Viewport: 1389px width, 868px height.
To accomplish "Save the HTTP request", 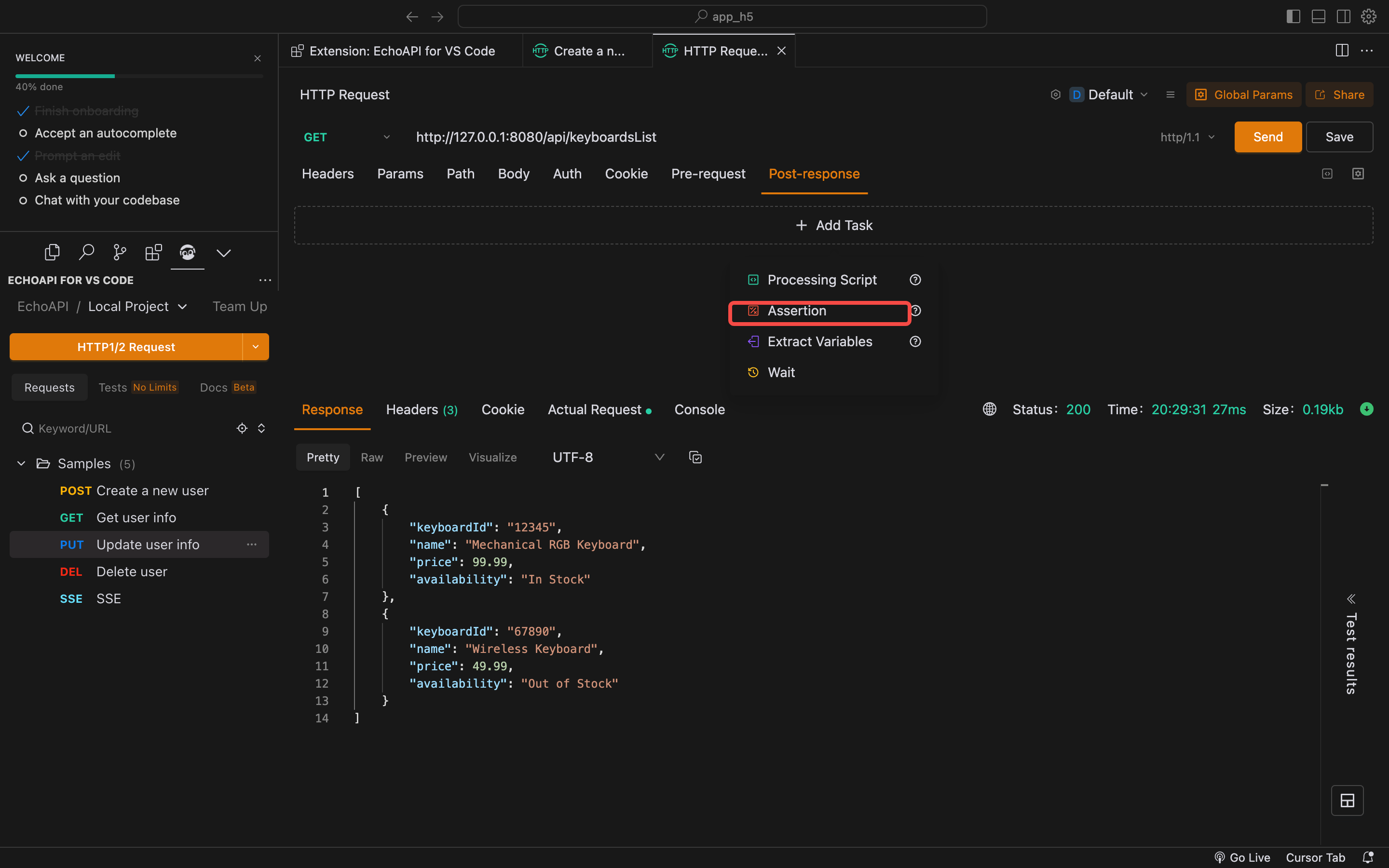I will pyautogui.click(x=1339, y=136).
